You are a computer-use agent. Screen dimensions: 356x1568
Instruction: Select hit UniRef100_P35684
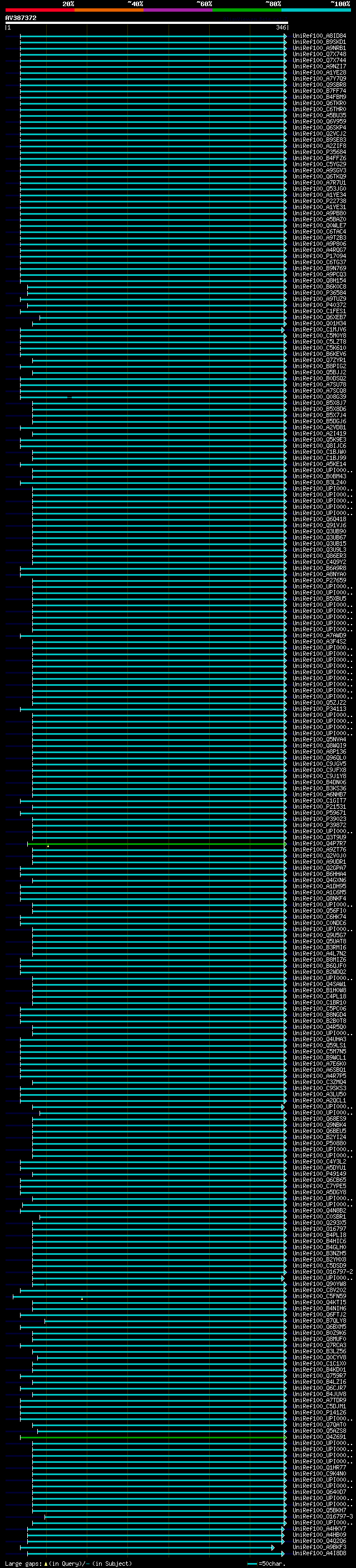[319, 152]
